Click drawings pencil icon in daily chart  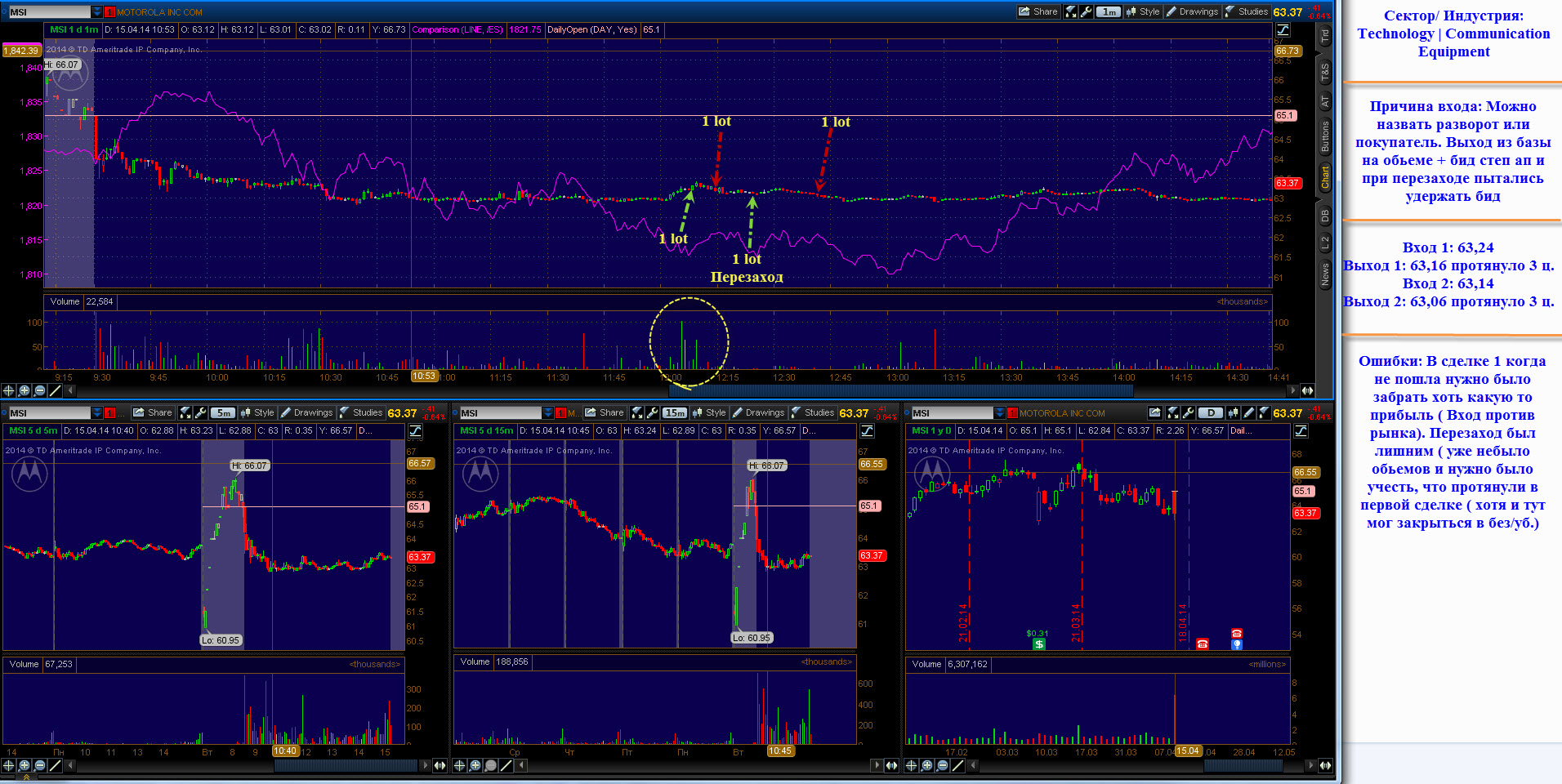coord(1248,412)
